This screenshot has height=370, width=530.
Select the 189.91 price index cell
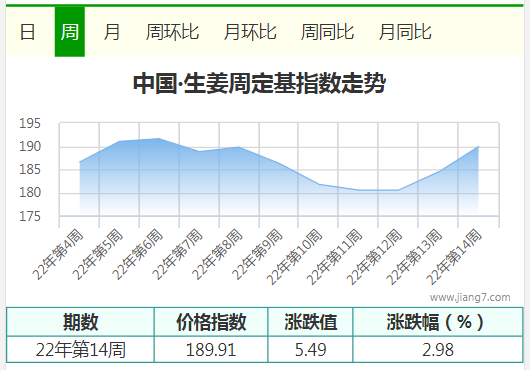click(211, 349)
